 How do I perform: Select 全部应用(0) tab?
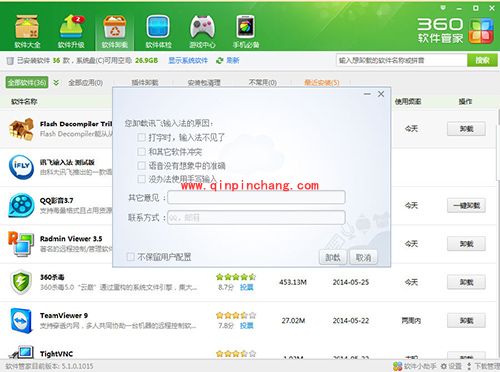85,82
